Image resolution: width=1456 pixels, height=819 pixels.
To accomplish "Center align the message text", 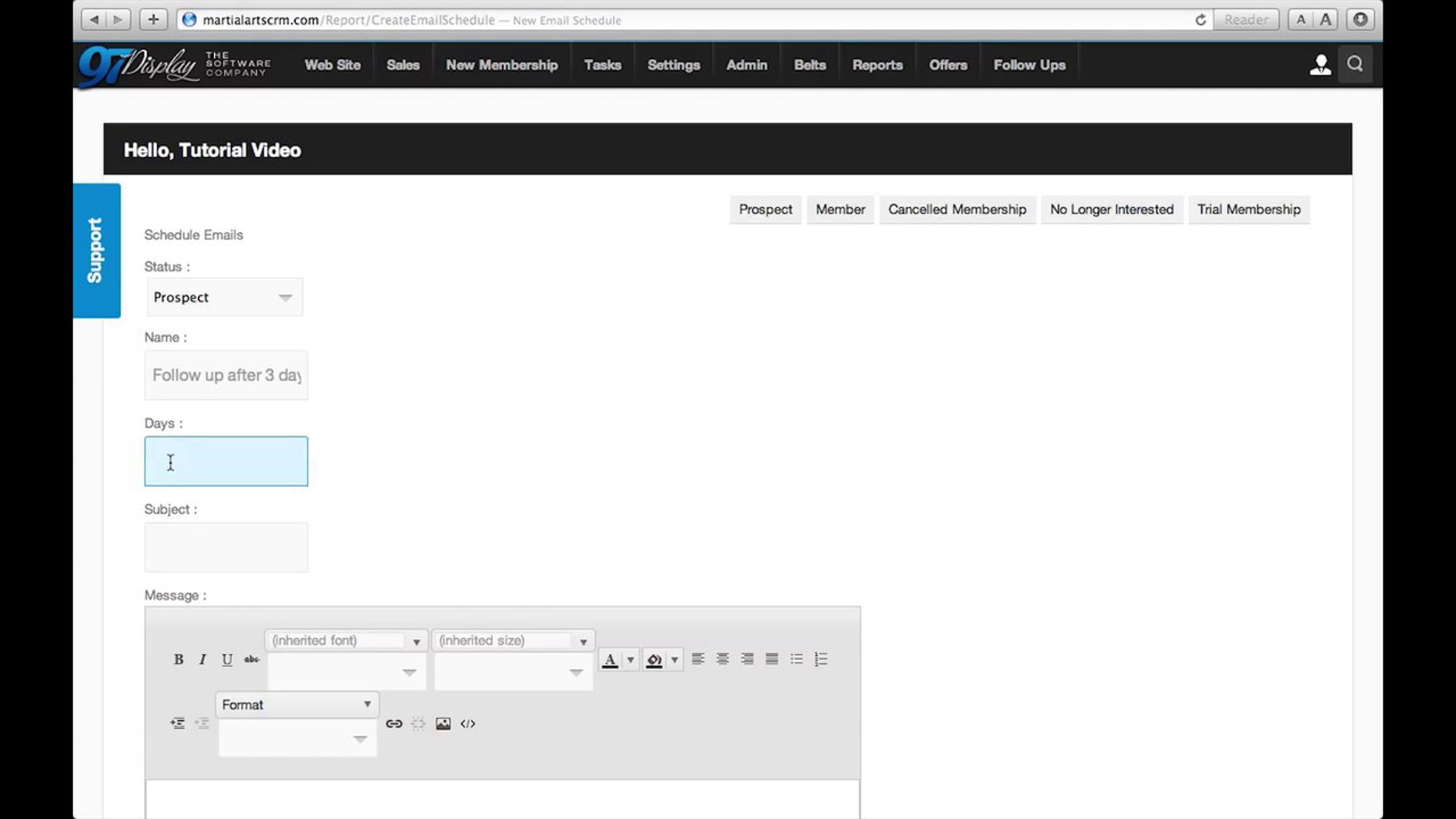I will [723, 659].
